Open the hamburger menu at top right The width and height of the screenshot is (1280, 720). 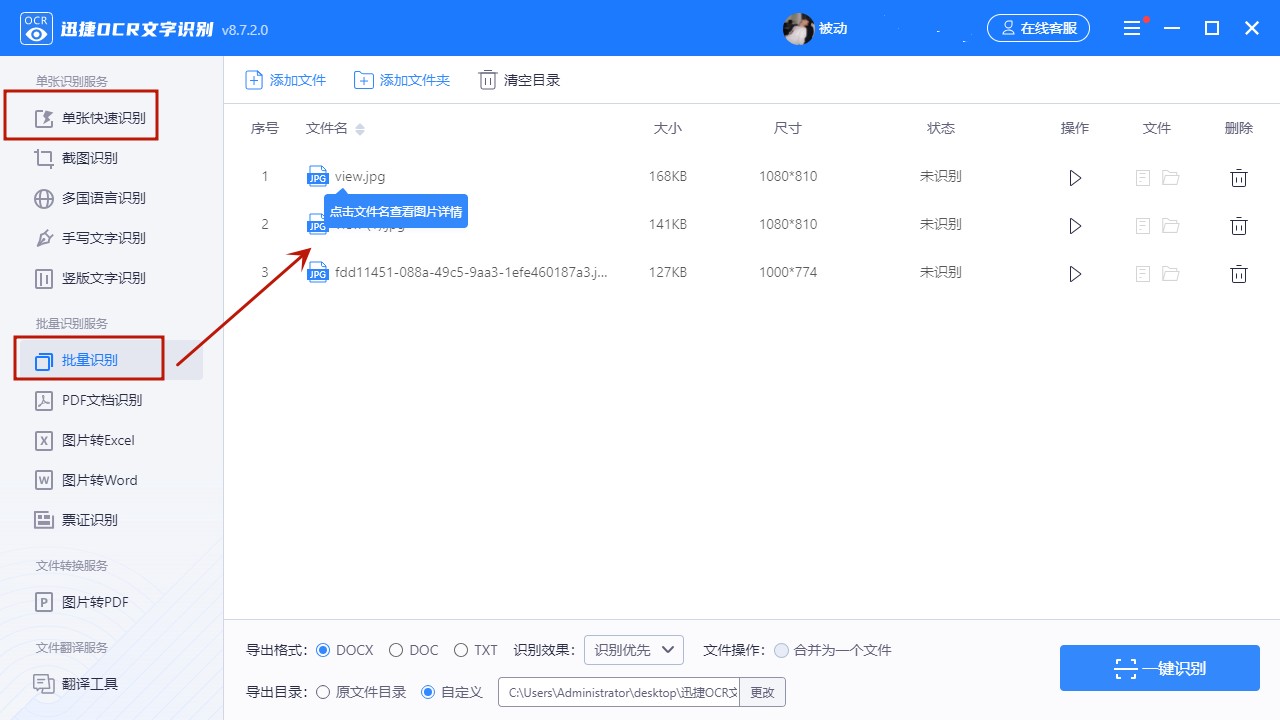[1132, 27]
